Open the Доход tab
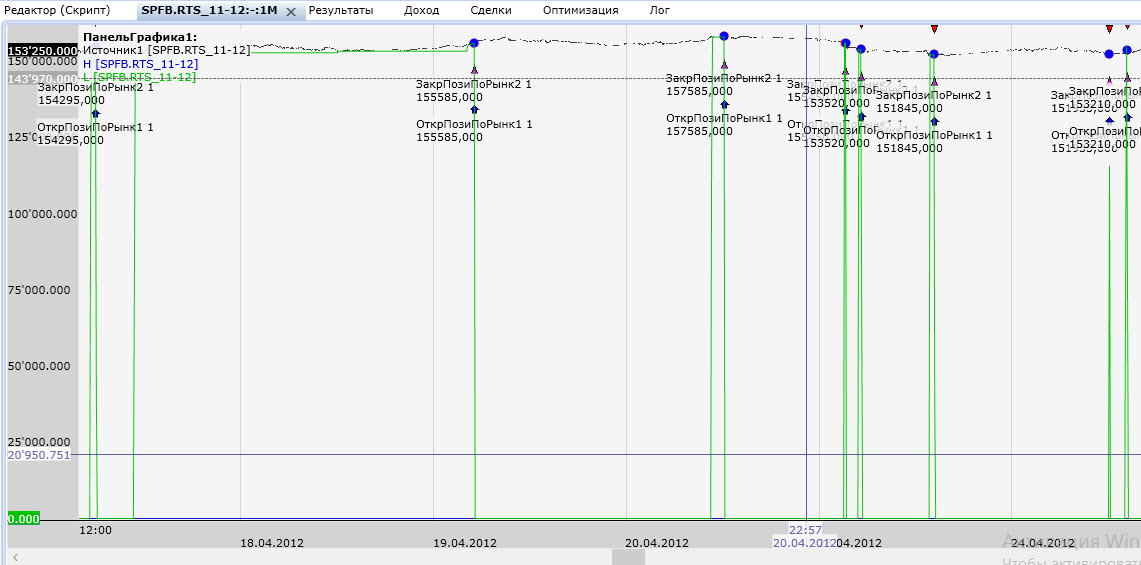 click(x=422, y=10)
